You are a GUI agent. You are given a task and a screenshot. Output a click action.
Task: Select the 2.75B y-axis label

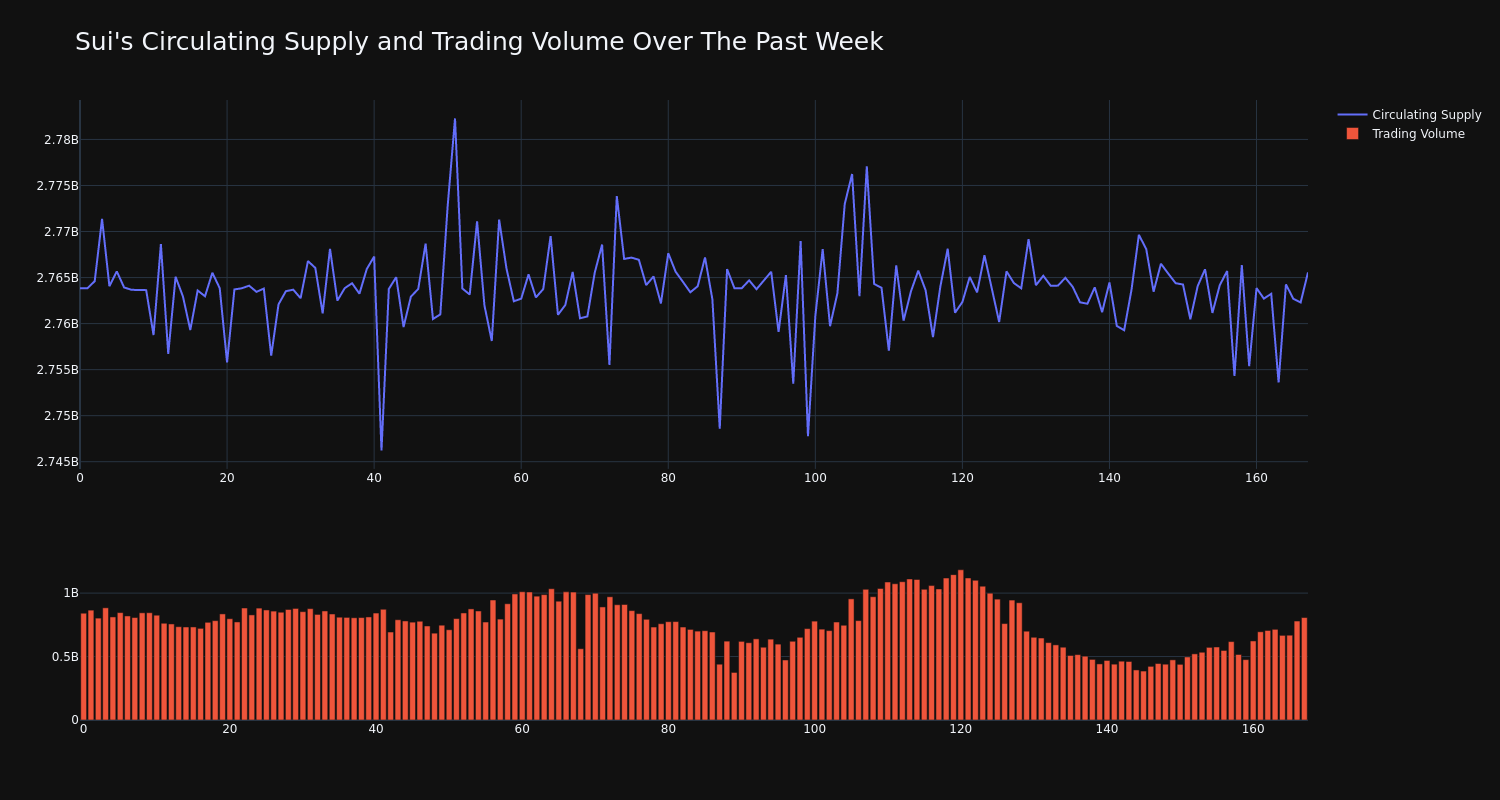(x=61, y=416)
